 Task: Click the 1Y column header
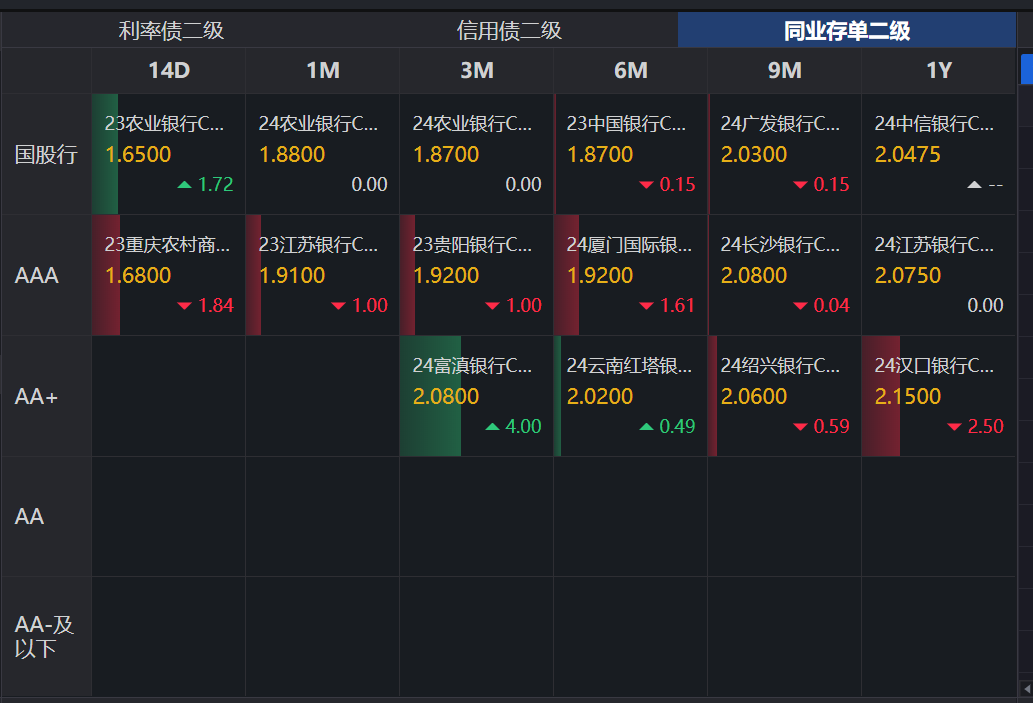point(938,71)
